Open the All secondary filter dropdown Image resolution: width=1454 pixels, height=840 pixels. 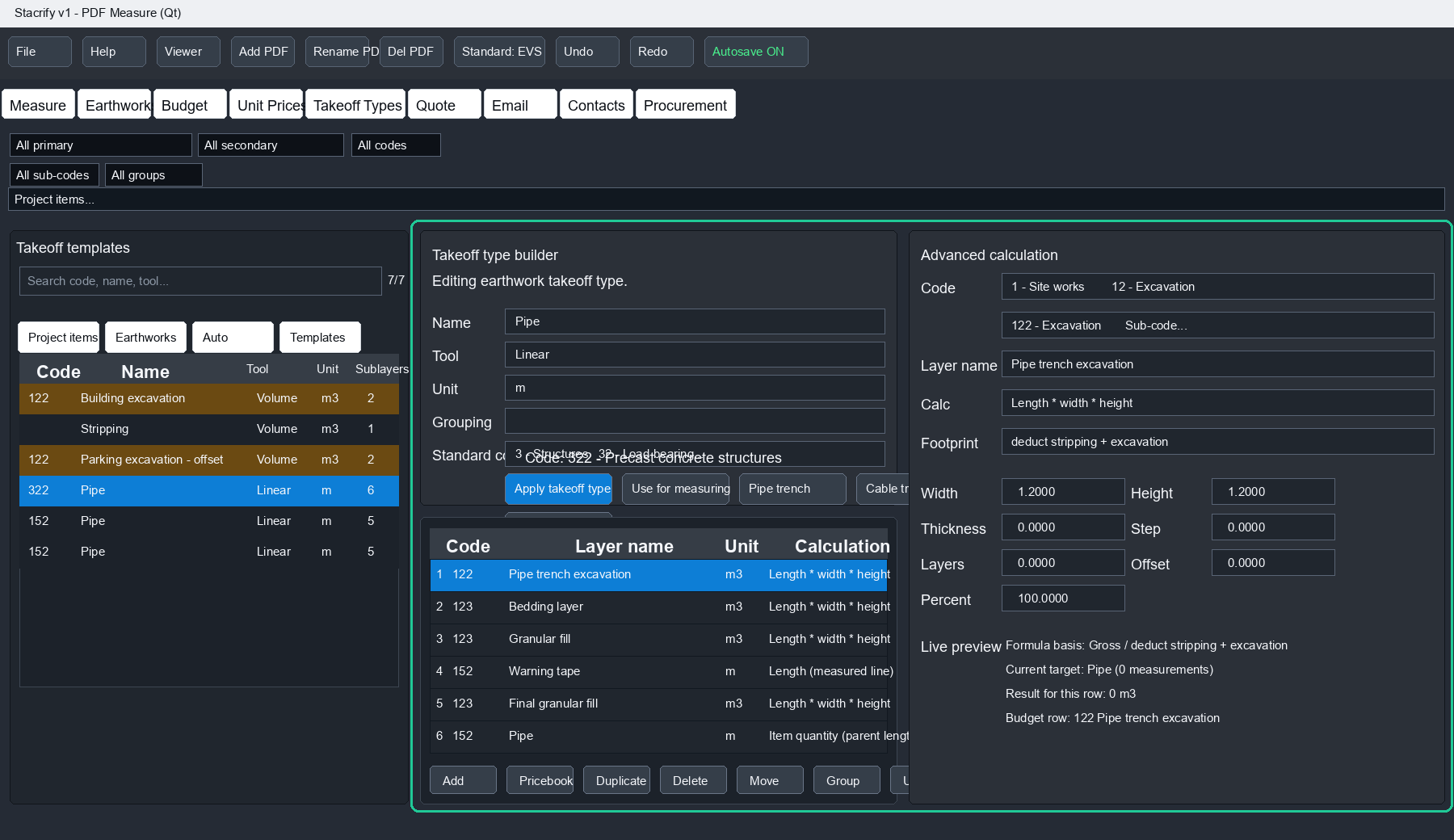click(x=271, y=145)
